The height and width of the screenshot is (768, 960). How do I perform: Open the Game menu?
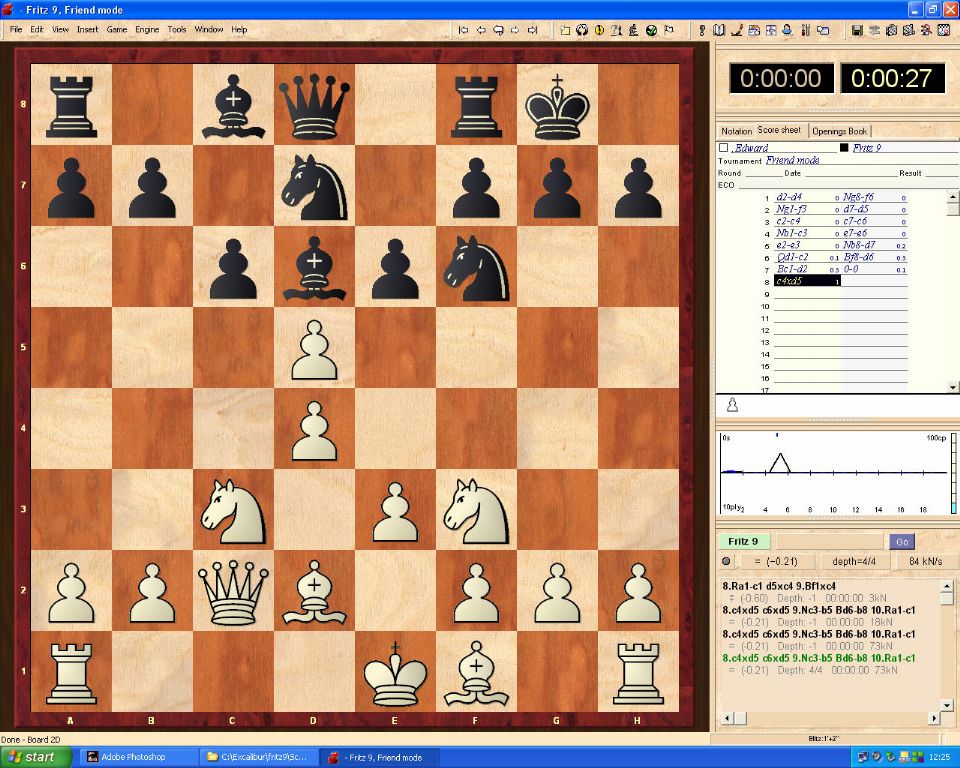pyautogui.click(x=117, y=29)
